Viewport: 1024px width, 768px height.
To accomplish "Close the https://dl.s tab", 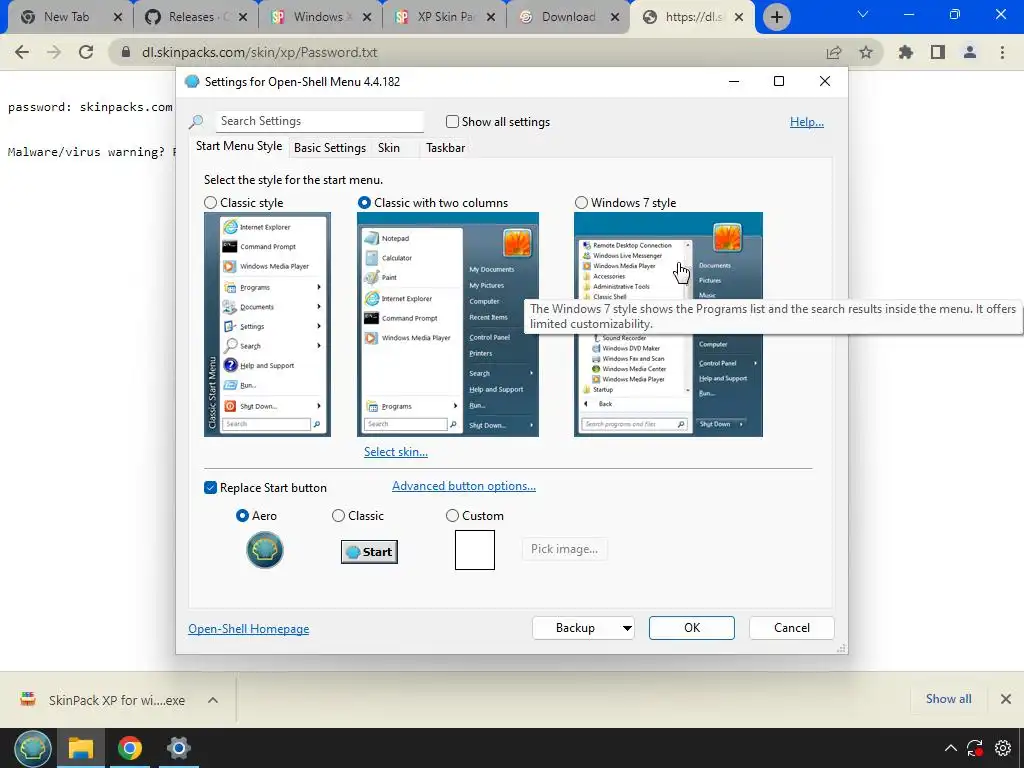I will (x=739, y=17).
